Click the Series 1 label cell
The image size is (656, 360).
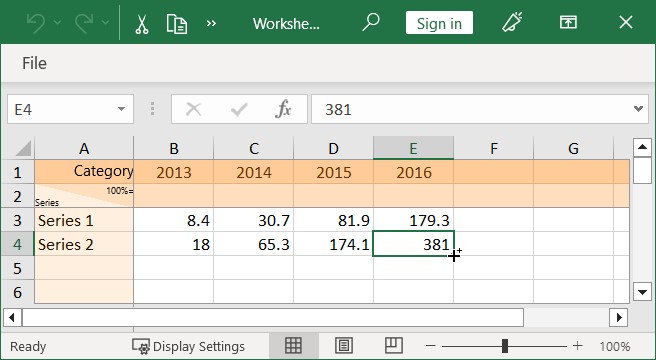[x=84, y=220]
